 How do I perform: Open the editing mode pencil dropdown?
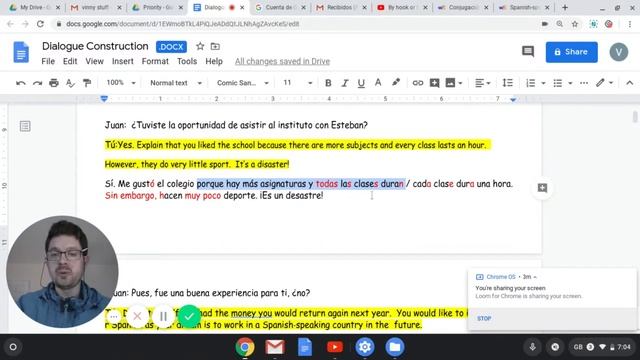click(x=604, y=83)
